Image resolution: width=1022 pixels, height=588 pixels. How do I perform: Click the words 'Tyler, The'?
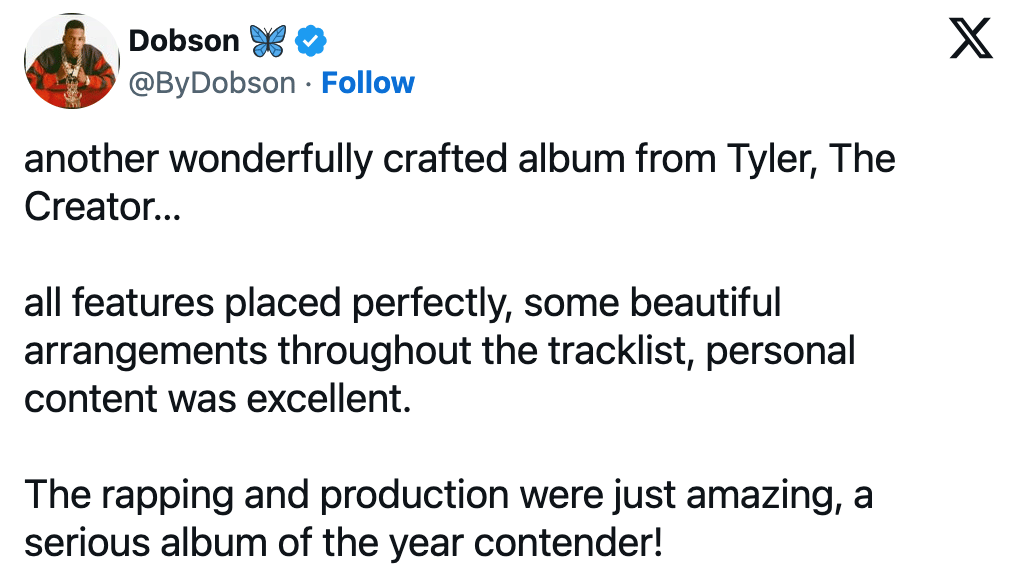811,159
